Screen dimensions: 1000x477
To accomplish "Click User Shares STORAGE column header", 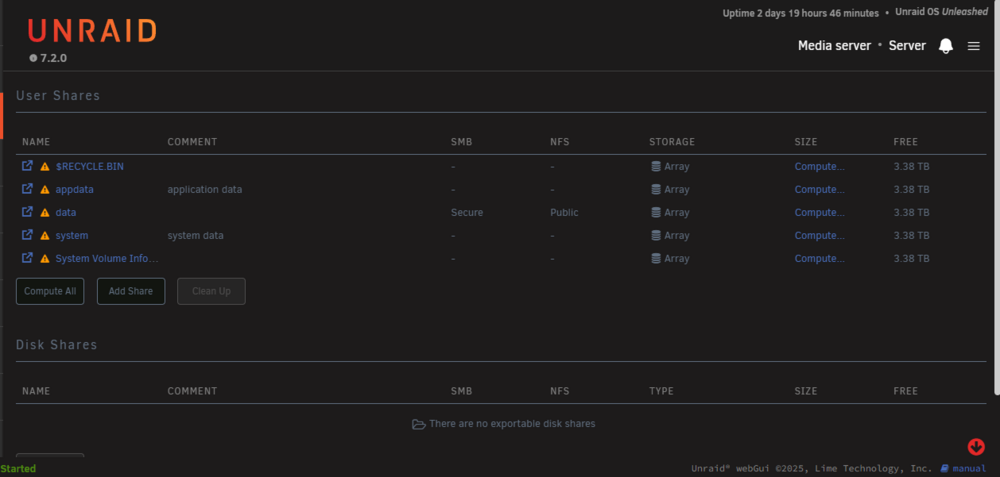I will point(672,142).
